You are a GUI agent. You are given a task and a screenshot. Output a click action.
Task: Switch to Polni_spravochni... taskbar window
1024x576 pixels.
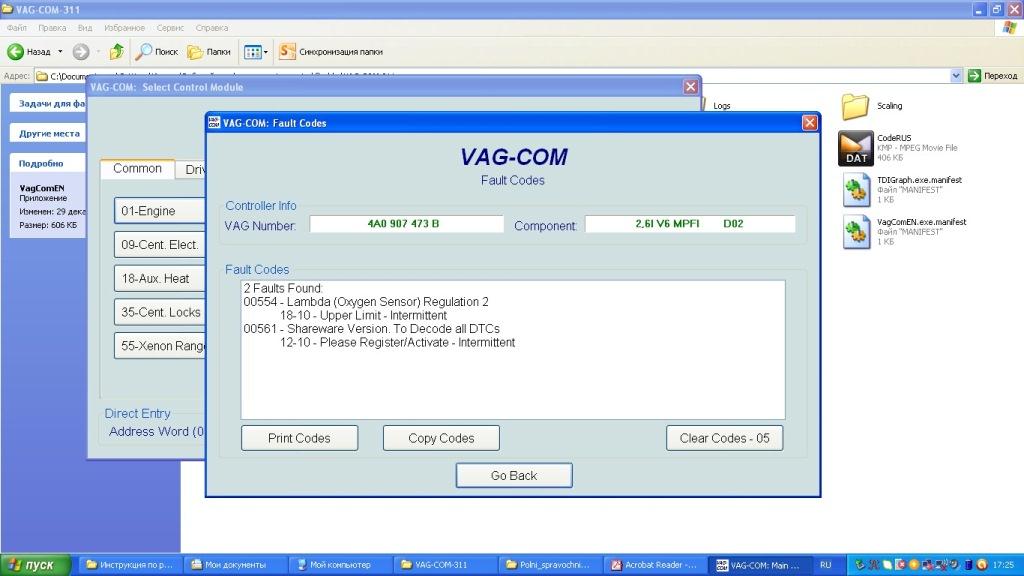click(x=549, y=565)
